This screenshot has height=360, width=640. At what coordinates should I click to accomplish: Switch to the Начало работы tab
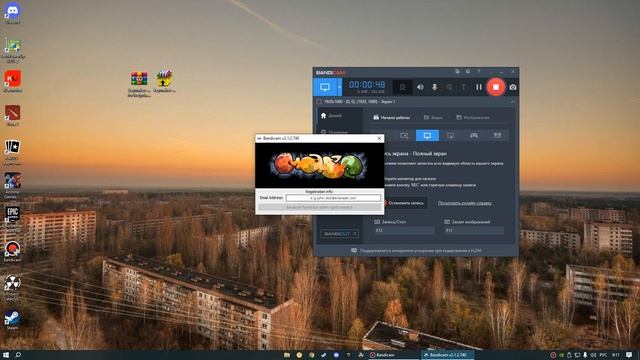[x=391, y=118]
